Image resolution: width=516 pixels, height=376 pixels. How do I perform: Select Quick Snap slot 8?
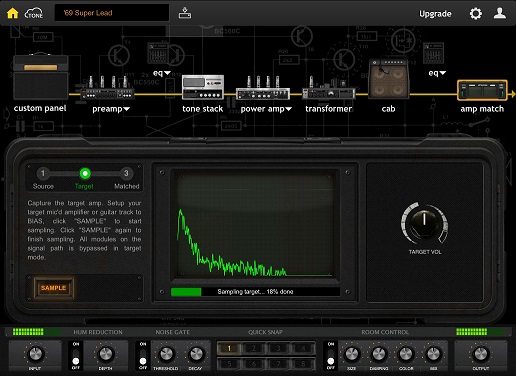pyautogui.click(x=303, y=364)
